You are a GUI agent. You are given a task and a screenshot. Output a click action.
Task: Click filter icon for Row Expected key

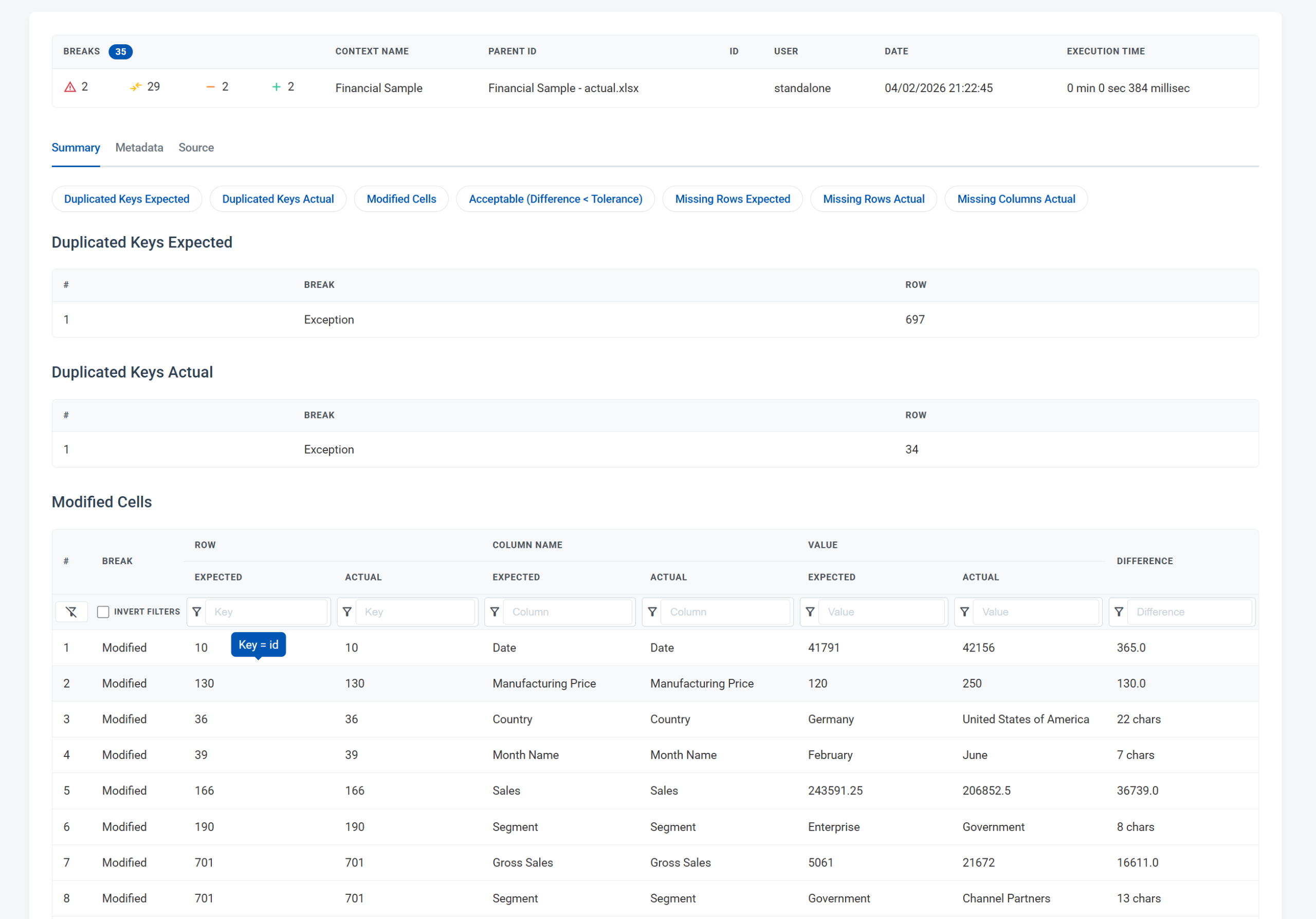tap(196, 611)
